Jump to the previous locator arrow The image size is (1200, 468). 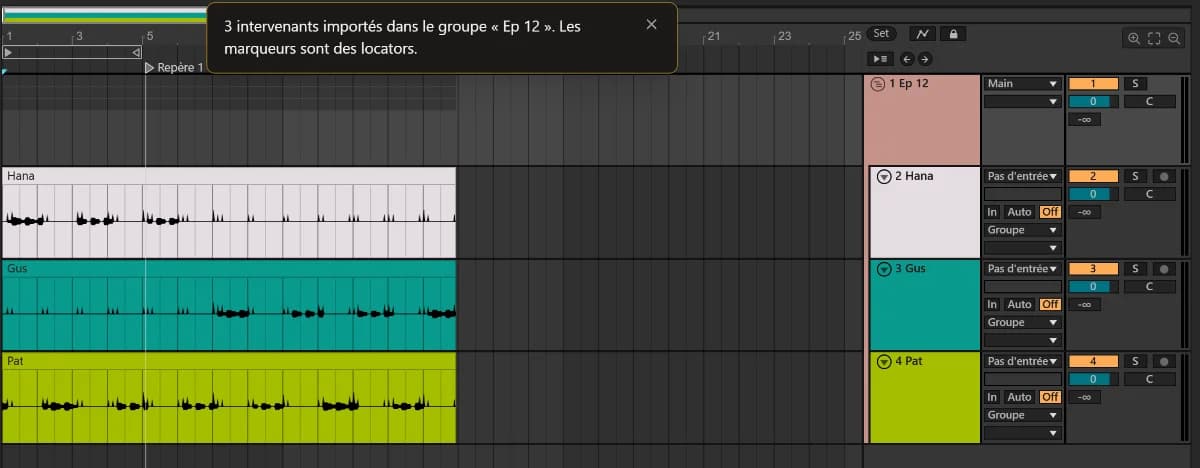pyautogui.click(x=906, y=59)
